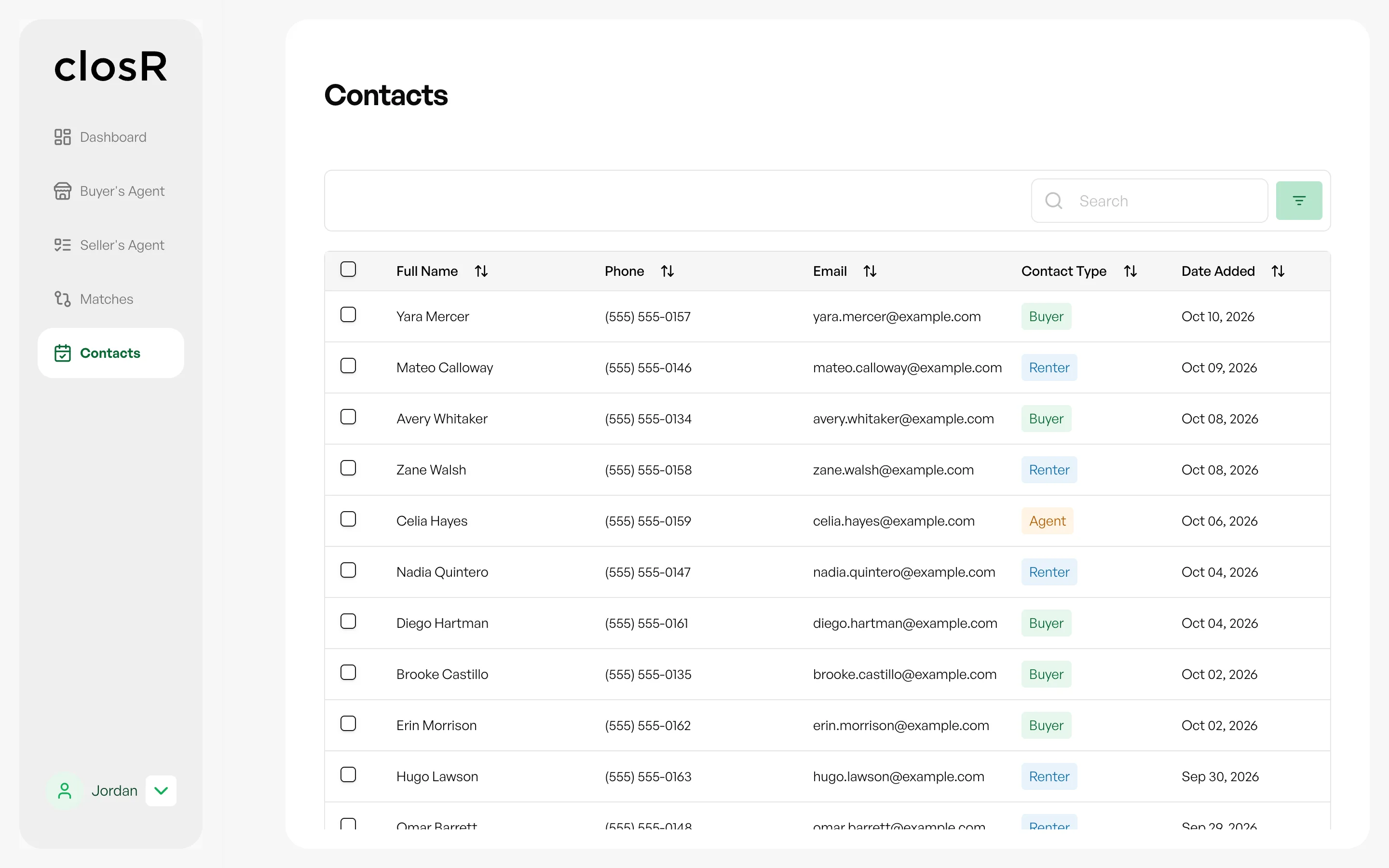Viewport: 1389px width, 868px height.
Task: Check the Mateo Calloway row checkbox
Action: pyautogui.click(x=348, y=366)
